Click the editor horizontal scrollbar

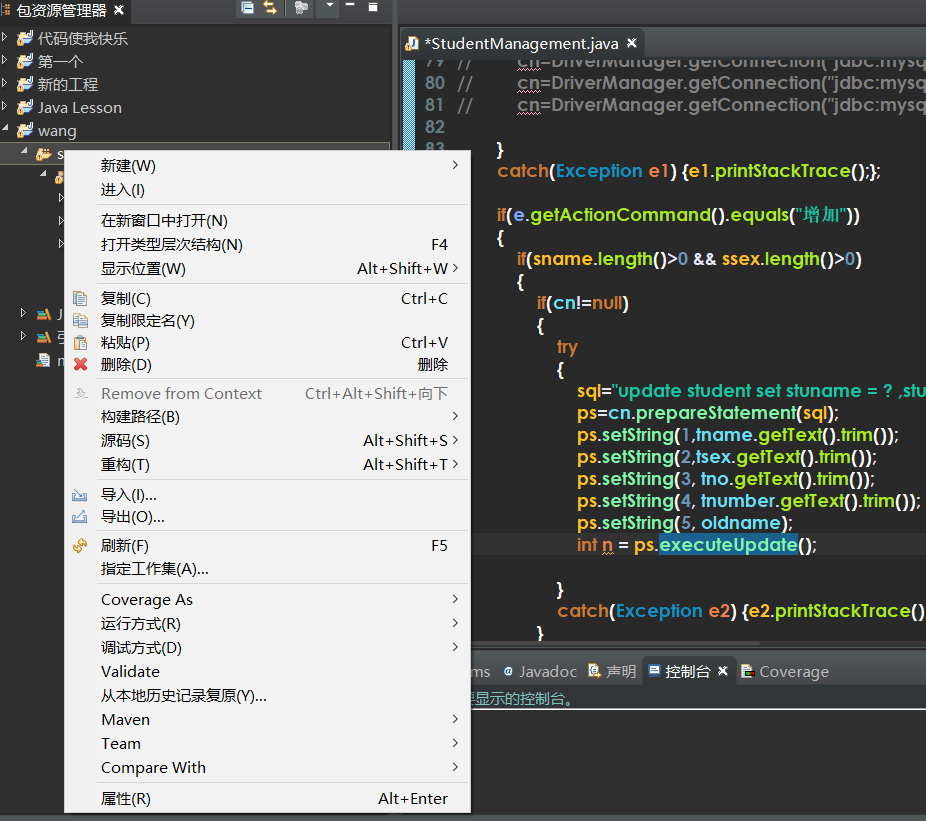tap(614, 643)
